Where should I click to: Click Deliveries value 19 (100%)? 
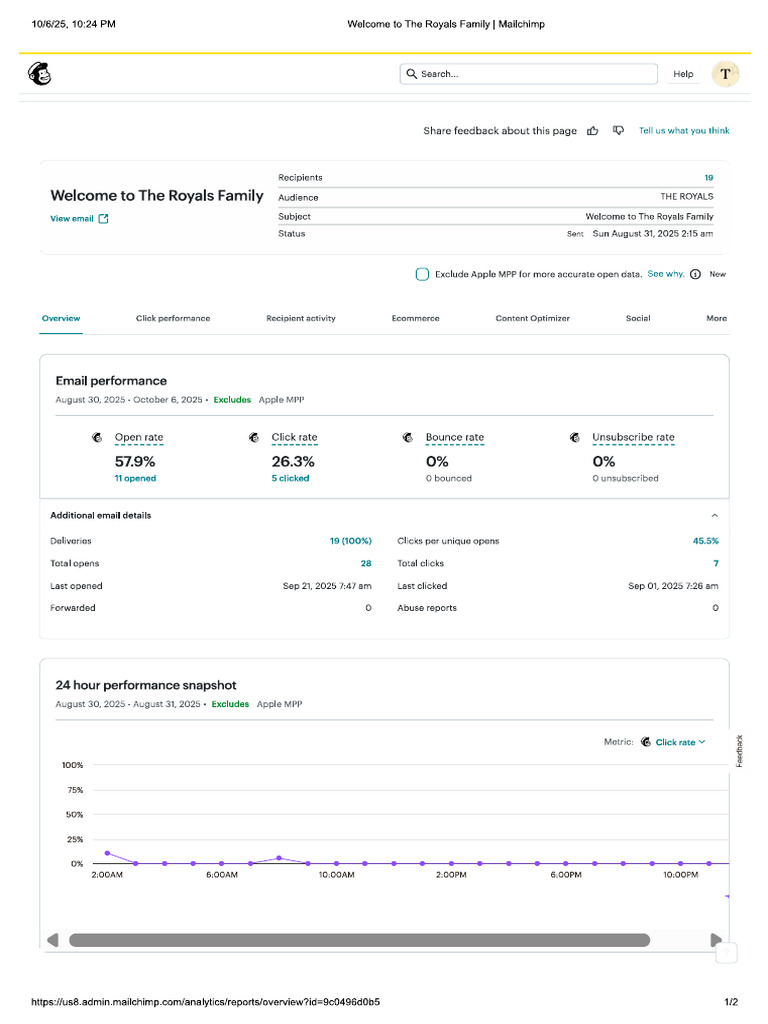point(351,541)
